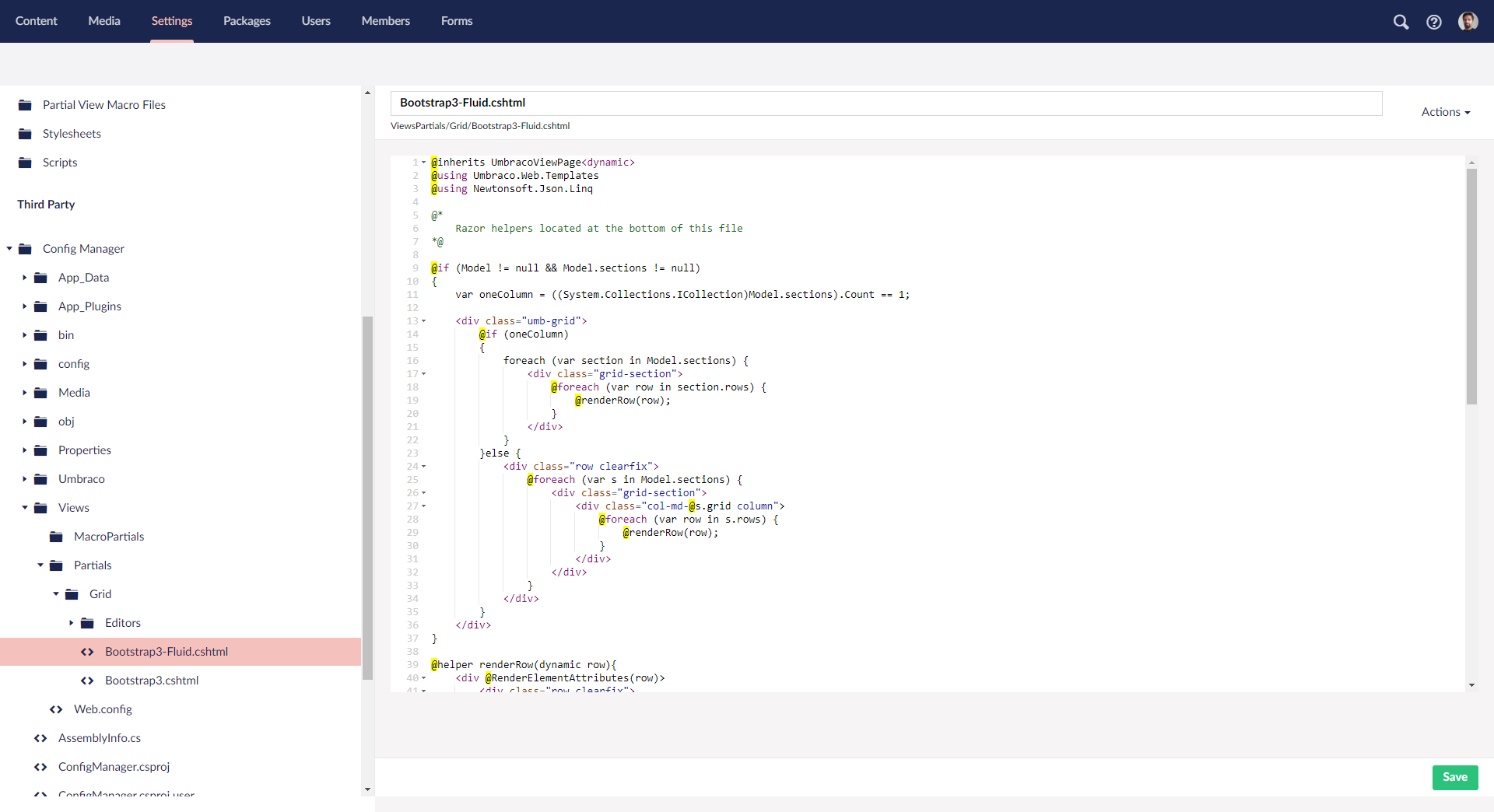Click the Properties folder icon

pos(40,450)
